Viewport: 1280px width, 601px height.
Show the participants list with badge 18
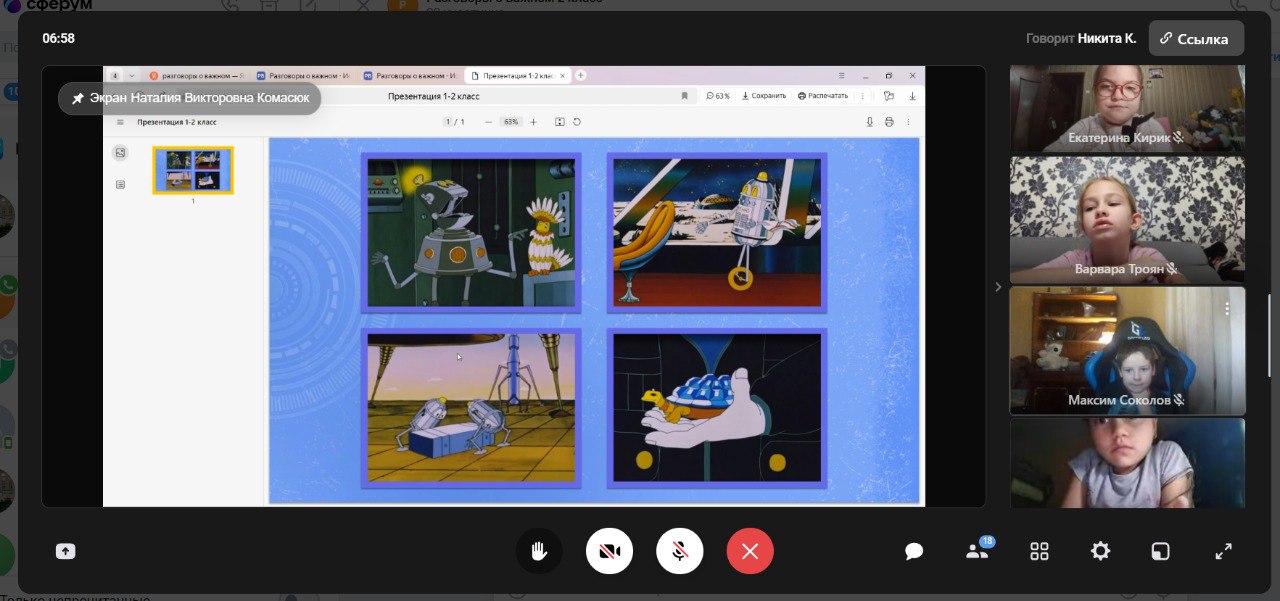[x=977, y=550]
